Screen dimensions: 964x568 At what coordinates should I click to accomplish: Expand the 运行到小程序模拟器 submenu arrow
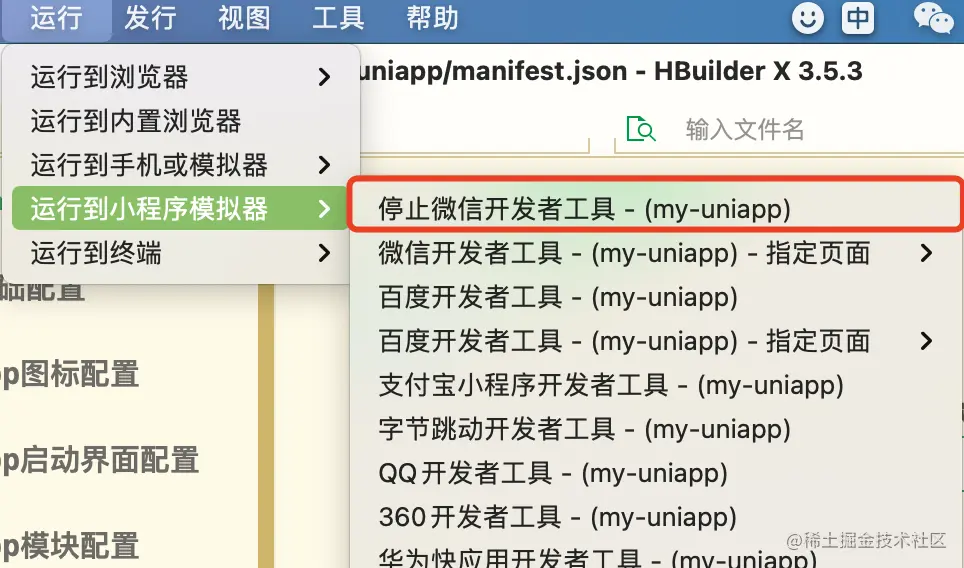click(325, 208)
